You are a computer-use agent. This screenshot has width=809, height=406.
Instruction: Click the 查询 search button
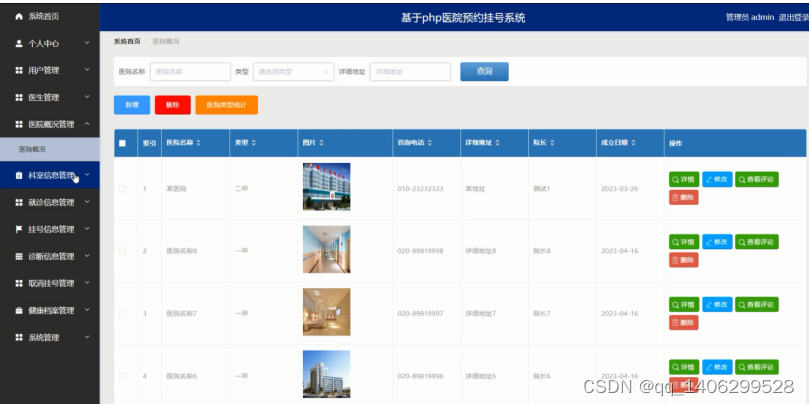(484, 72)
